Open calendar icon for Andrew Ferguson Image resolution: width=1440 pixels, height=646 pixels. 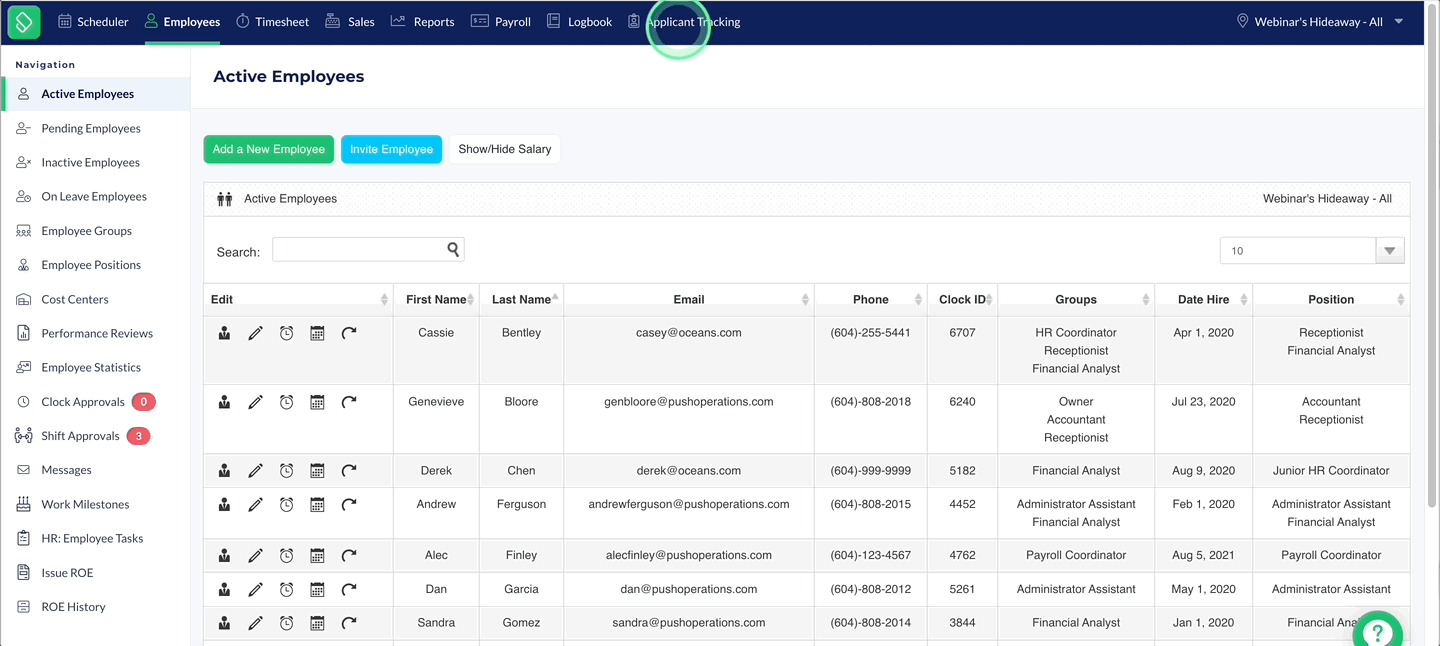[317, 505]
